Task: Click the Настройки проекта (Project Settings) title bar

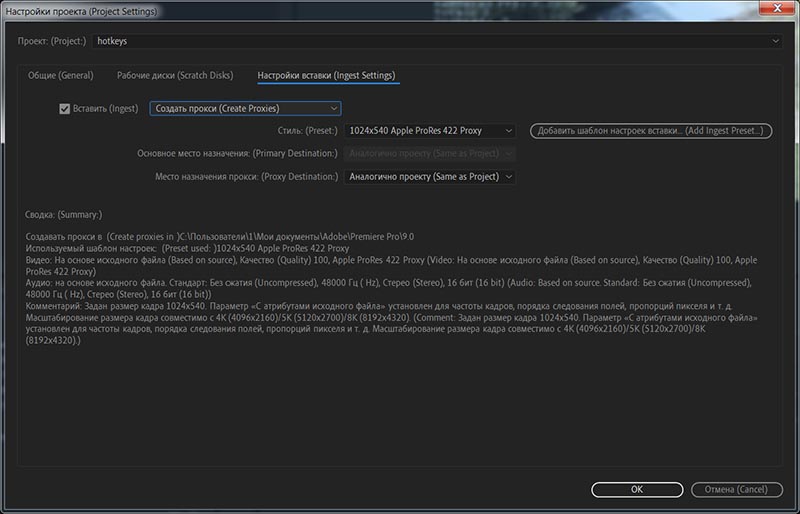Action: click(300, 10)
